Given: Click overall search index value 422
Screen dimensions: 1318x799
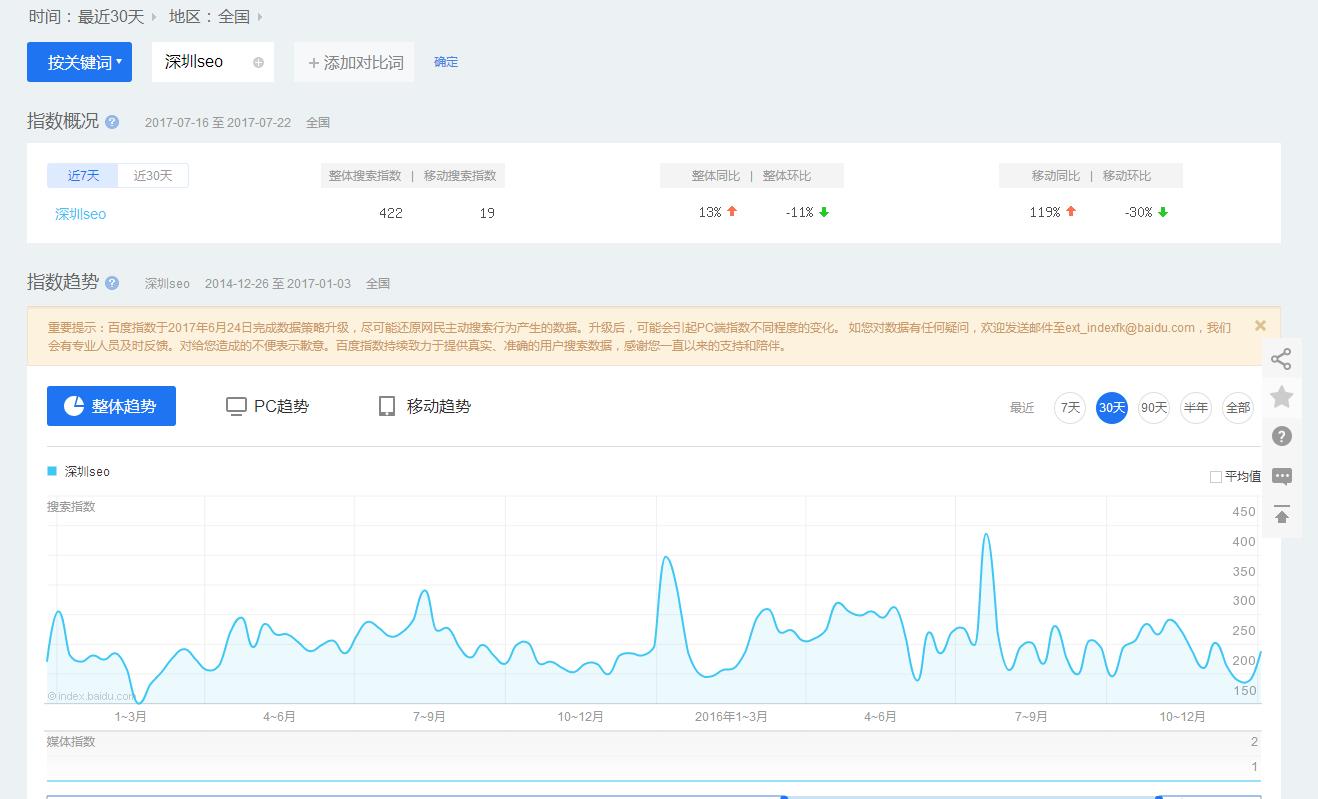Looking at the screenshot, I should tap(391, 213).
